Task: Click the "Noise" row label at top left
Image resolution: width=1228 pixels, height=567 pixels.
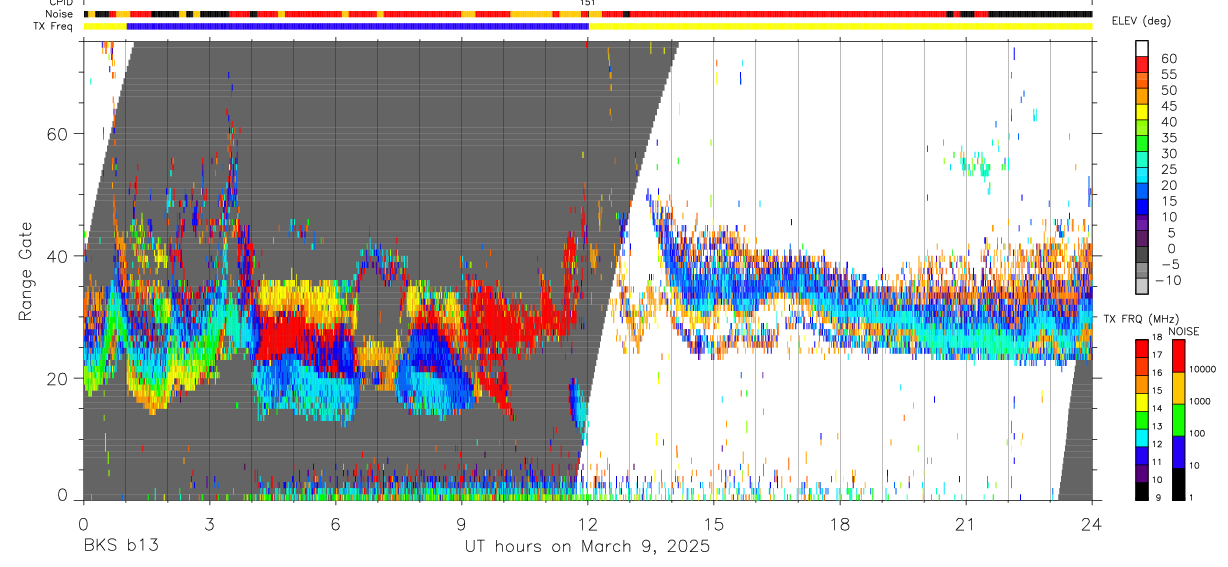Action: (61, 14)
